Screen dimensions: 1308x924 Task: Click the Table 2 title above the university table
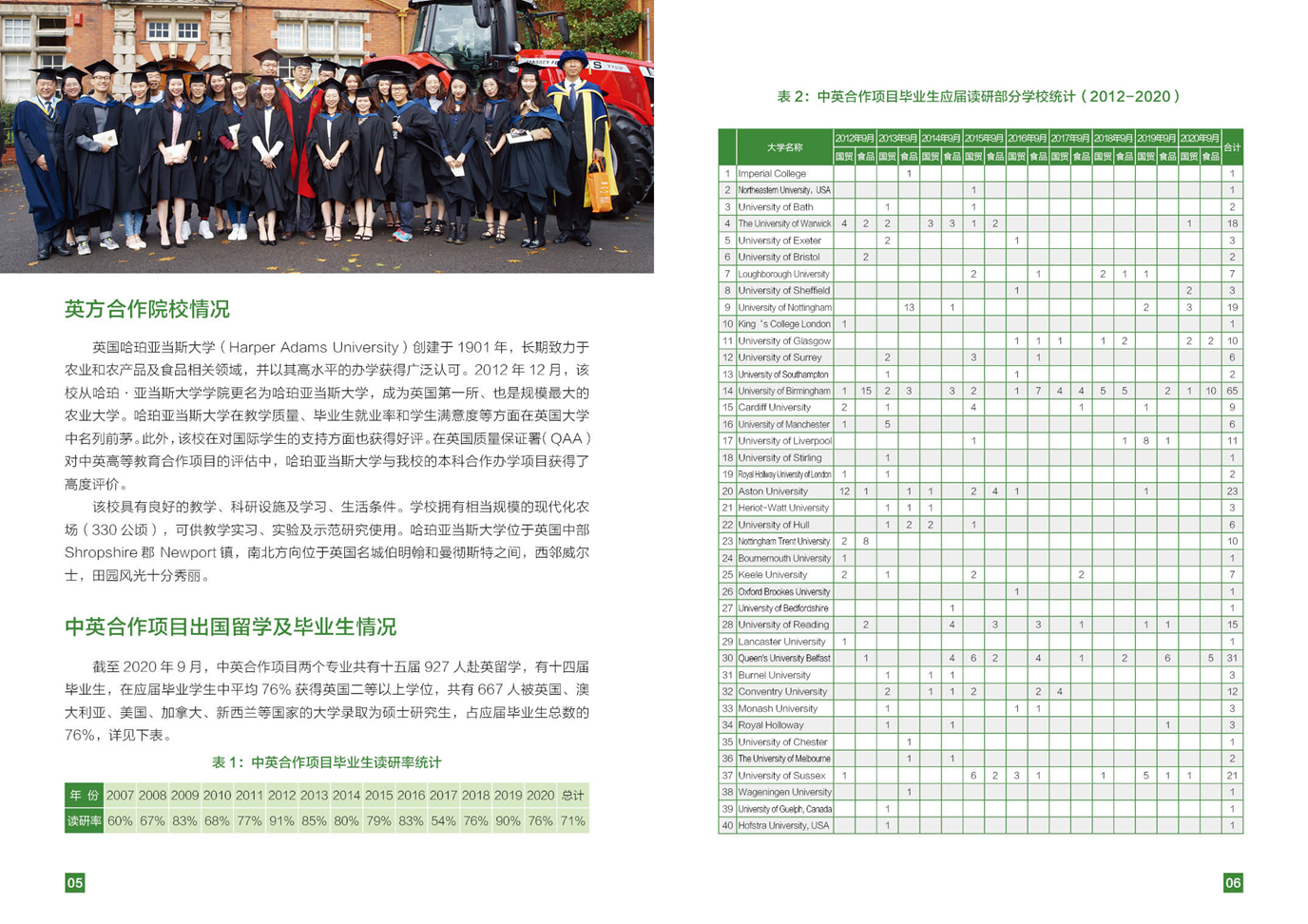point(980,96)
